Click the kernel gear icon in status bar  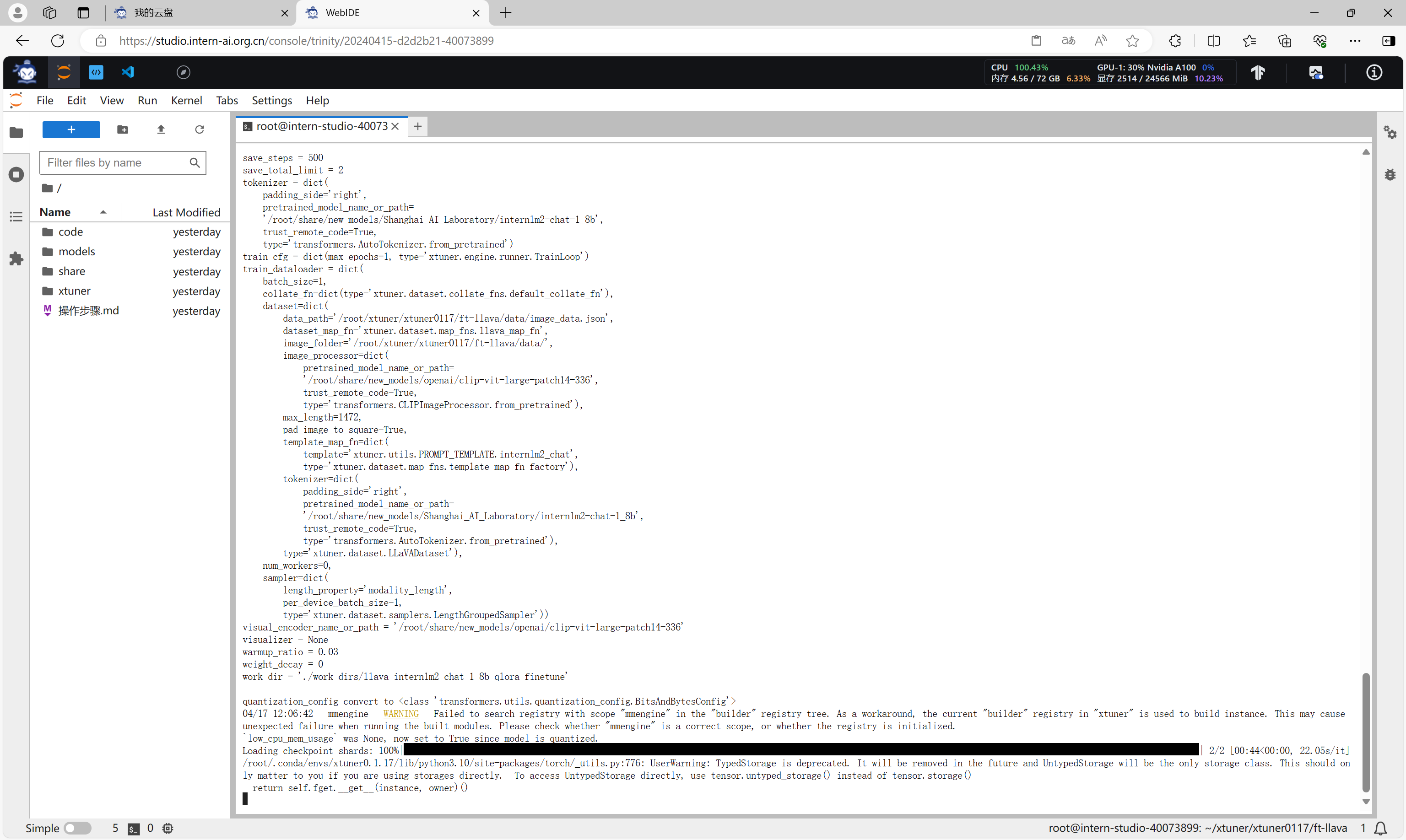click(168, 828)
